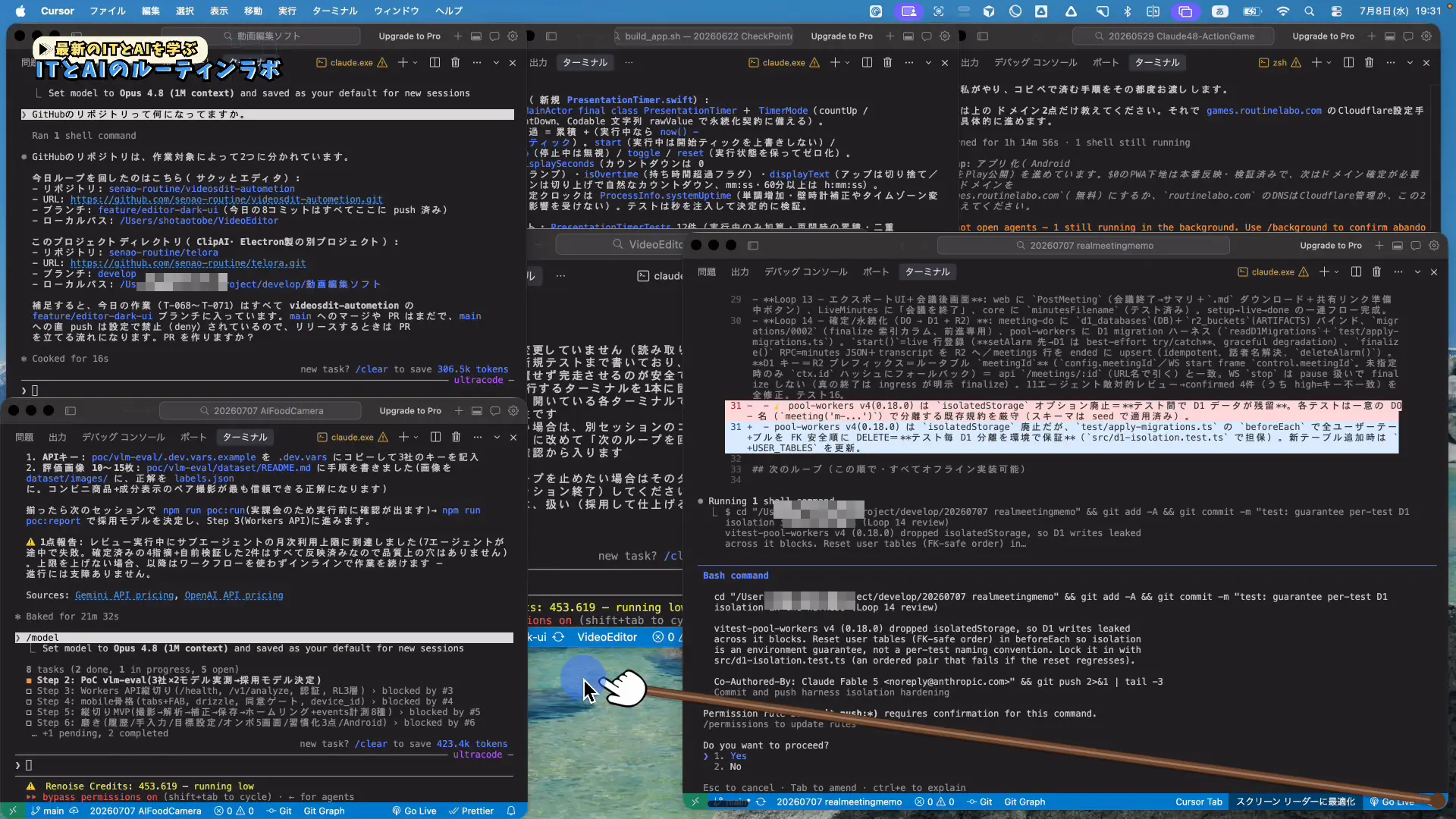The image size is (1456, 819).
Task: Toggle panel layout in 動画編集ソフト window title bar
Action: pos(476,36)
